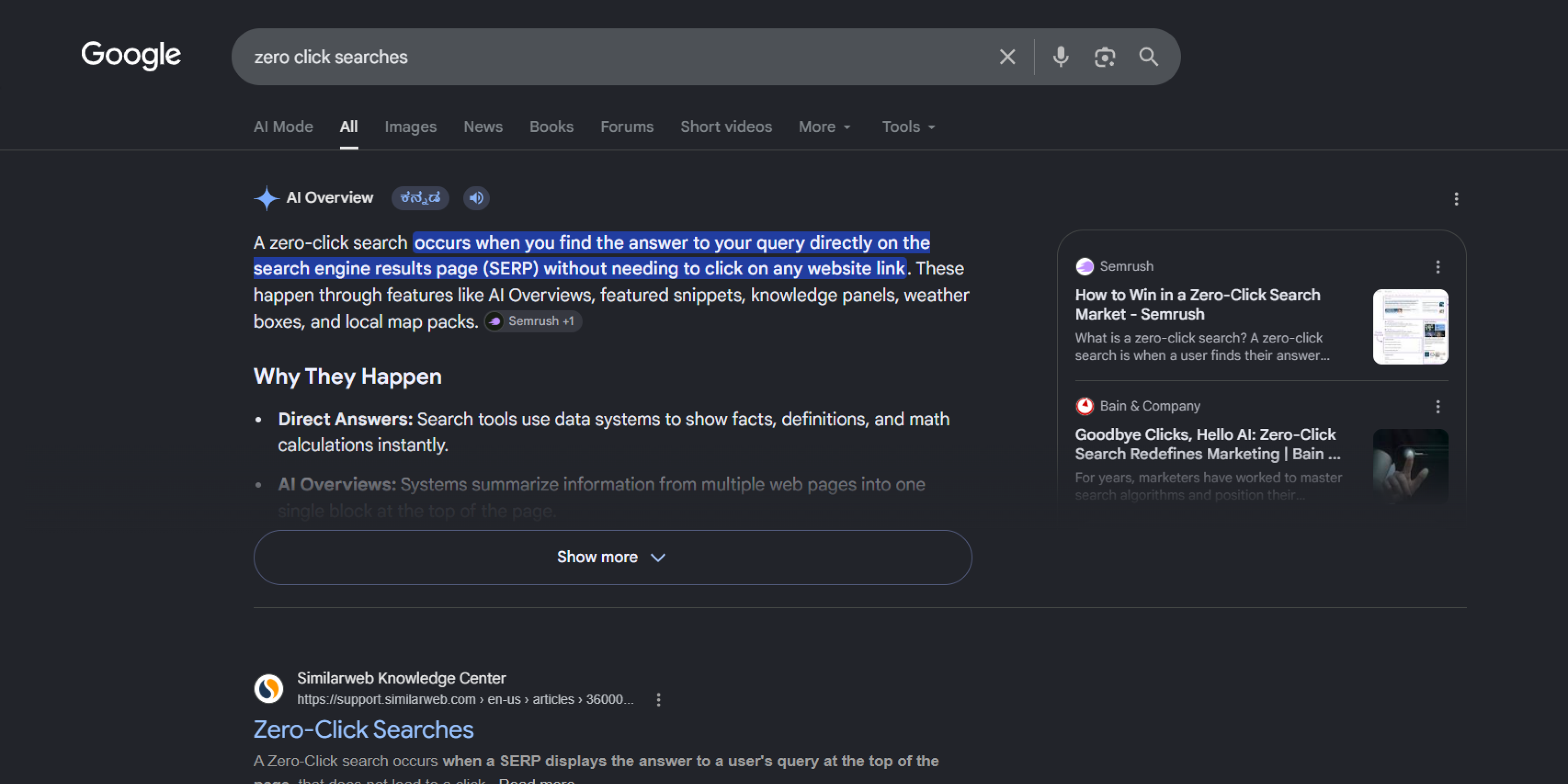This screenshot has width=1568, height=784.
Task: Open the Google homepage logo
Action: tap(131, 56)
